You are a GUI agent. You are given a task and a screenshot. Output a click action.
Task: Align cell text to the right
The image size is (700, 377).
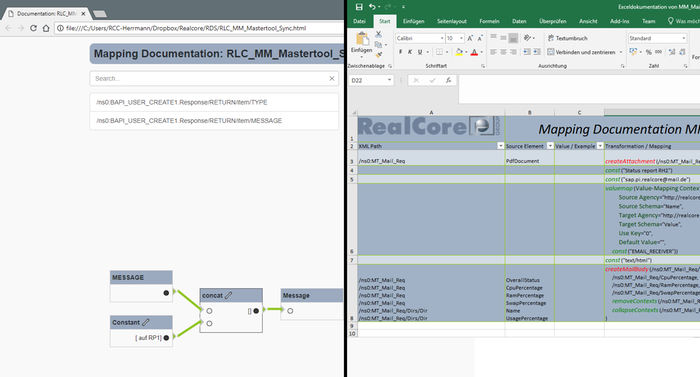(x=513, y=52)
